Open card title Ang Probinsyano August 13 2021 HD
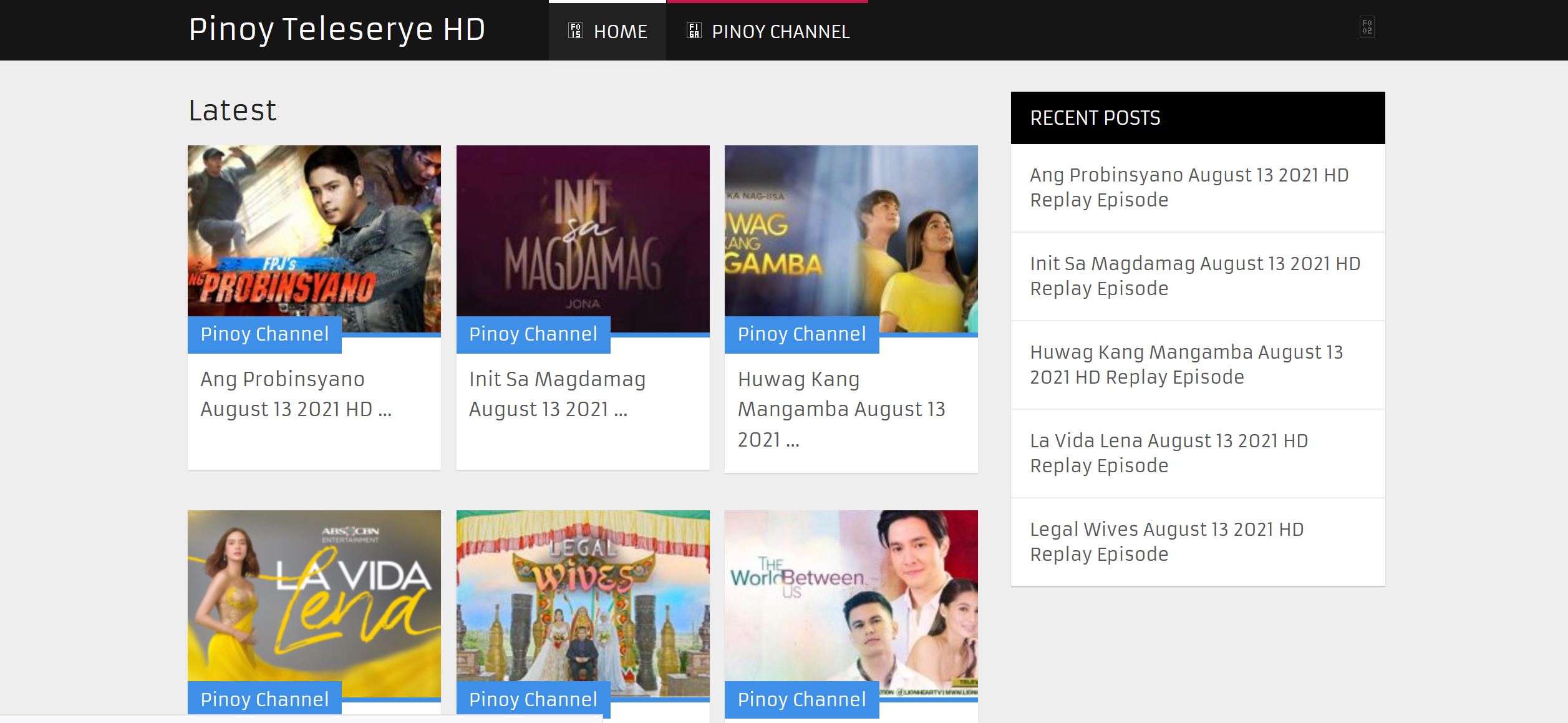 296,394
